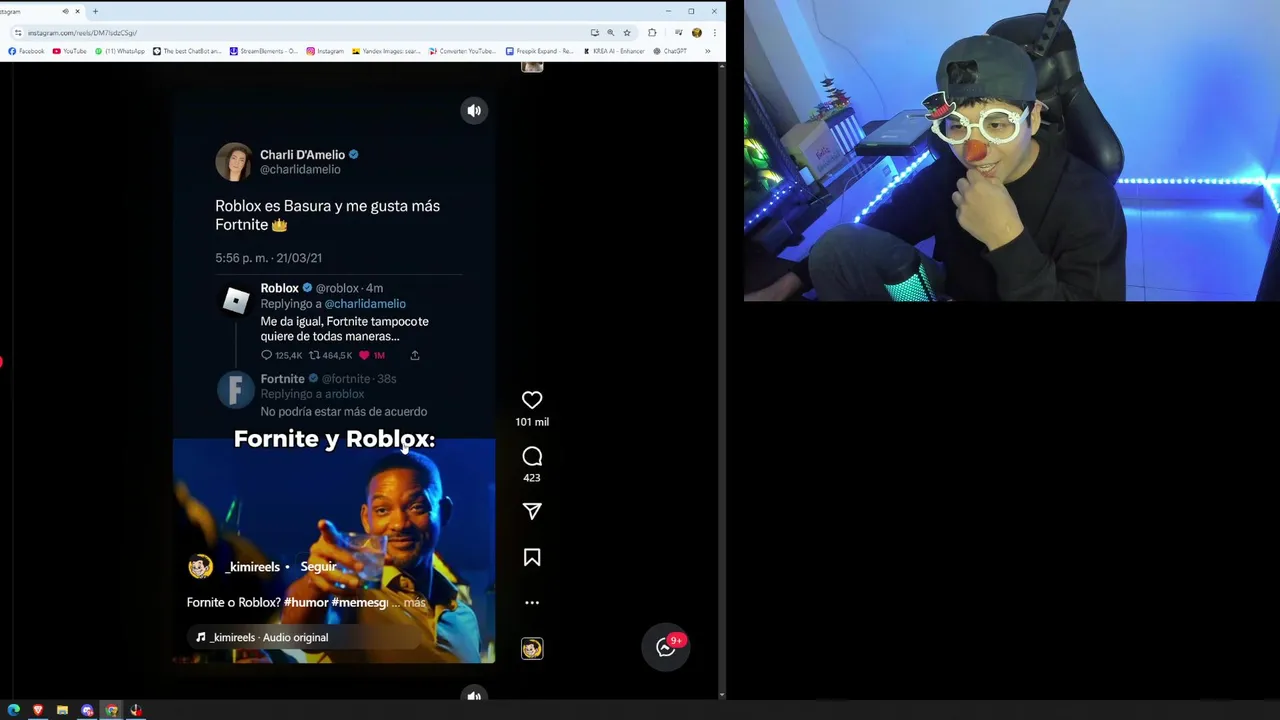
Task: Save the reel with bookmark icon
Action: [532, 557]
